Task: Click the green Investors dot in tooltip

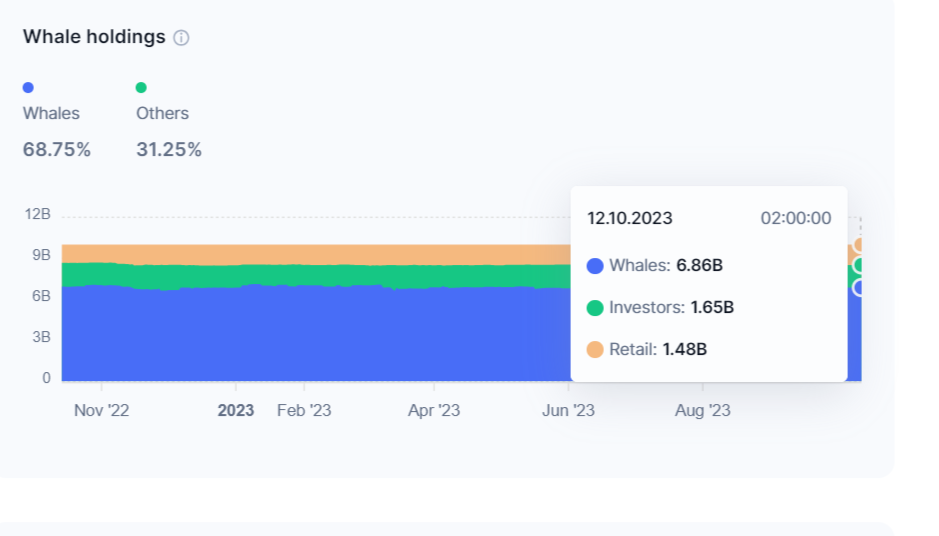Action: [x=595, y=308]
